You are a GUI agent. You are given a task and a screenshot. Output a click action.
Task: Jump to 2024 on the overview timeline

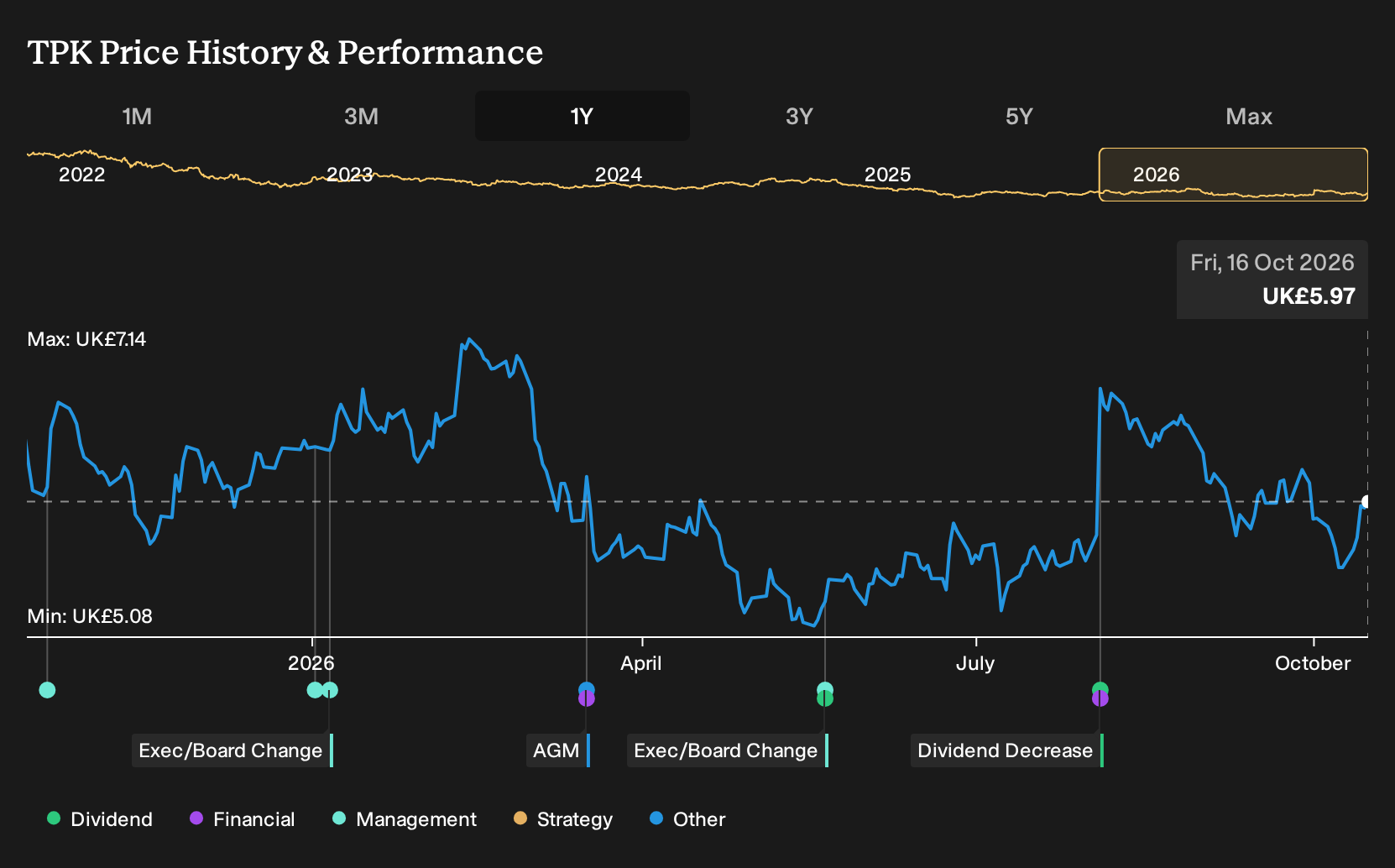coord(619,175)
